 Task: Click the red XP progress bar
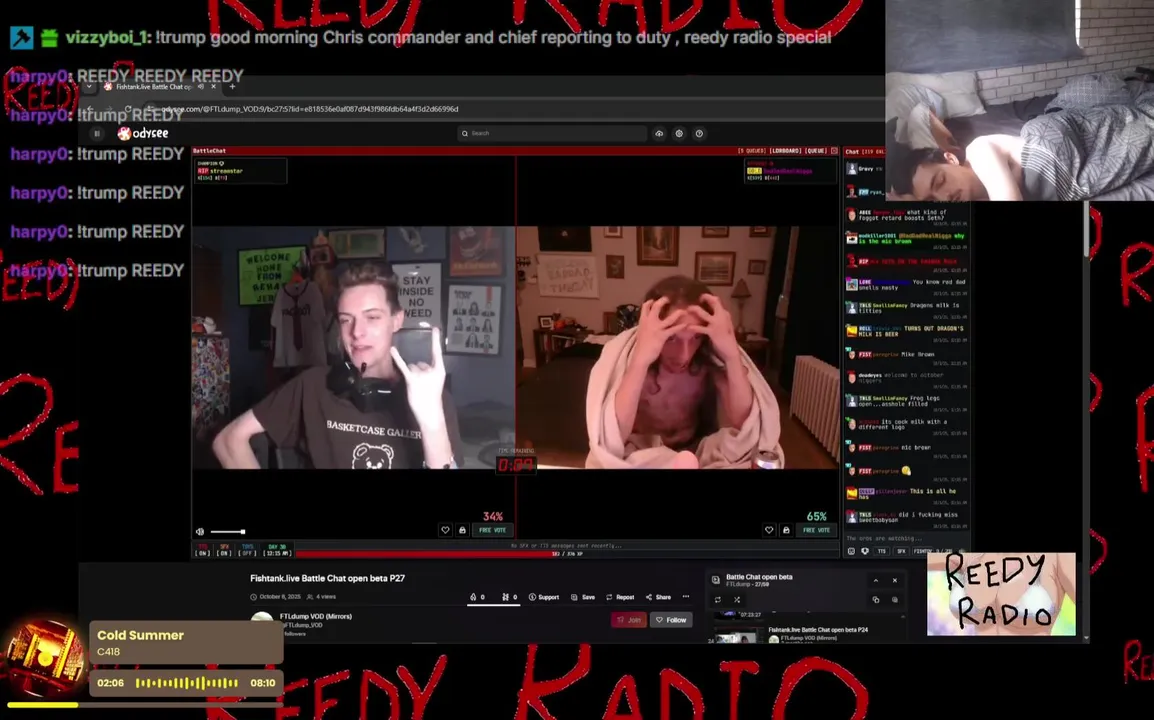pos(567,554)
